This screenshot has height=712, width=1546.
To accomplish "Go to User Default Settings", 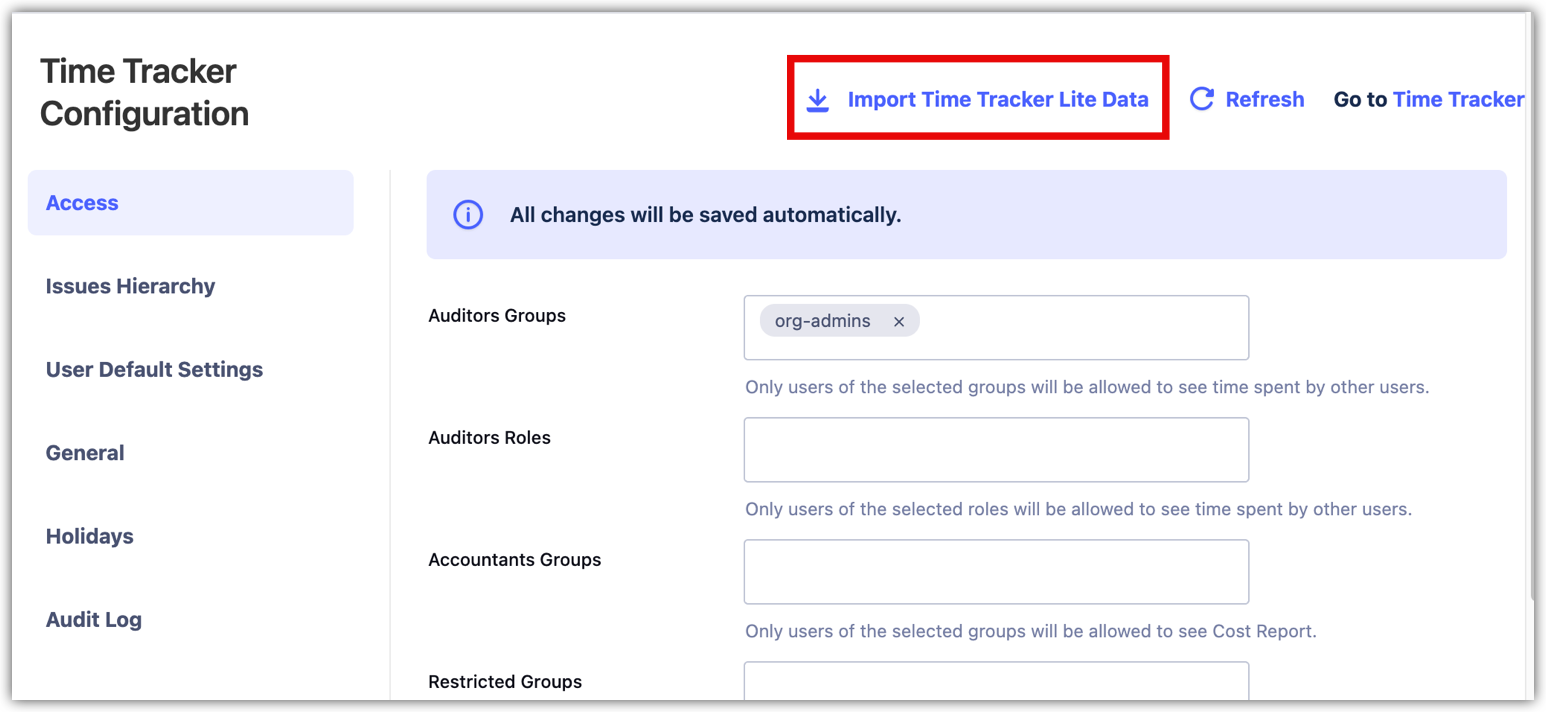I will coord(154,370).
